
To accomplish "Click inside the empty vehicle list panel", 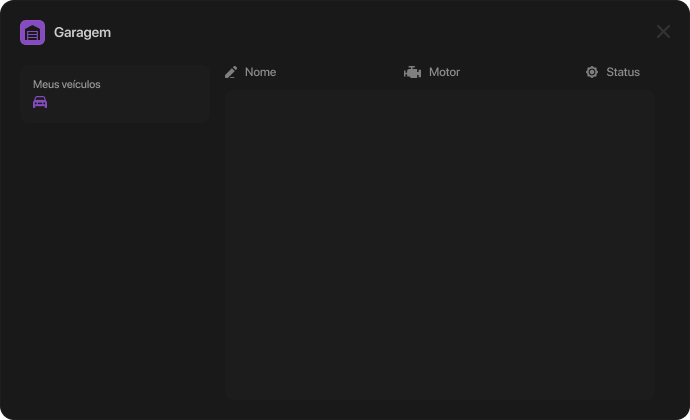I will click(x=439, y=245).
